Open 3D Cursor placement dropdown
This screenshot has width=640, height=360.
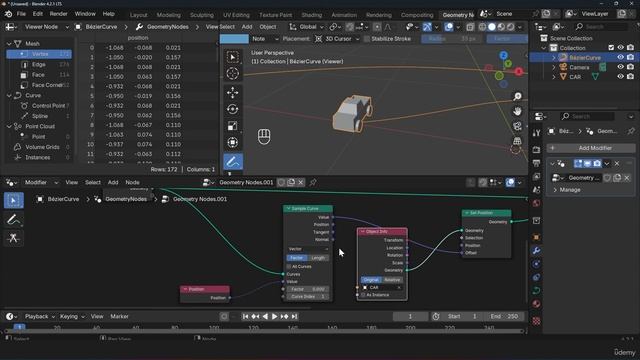click(x=337, y=39)
